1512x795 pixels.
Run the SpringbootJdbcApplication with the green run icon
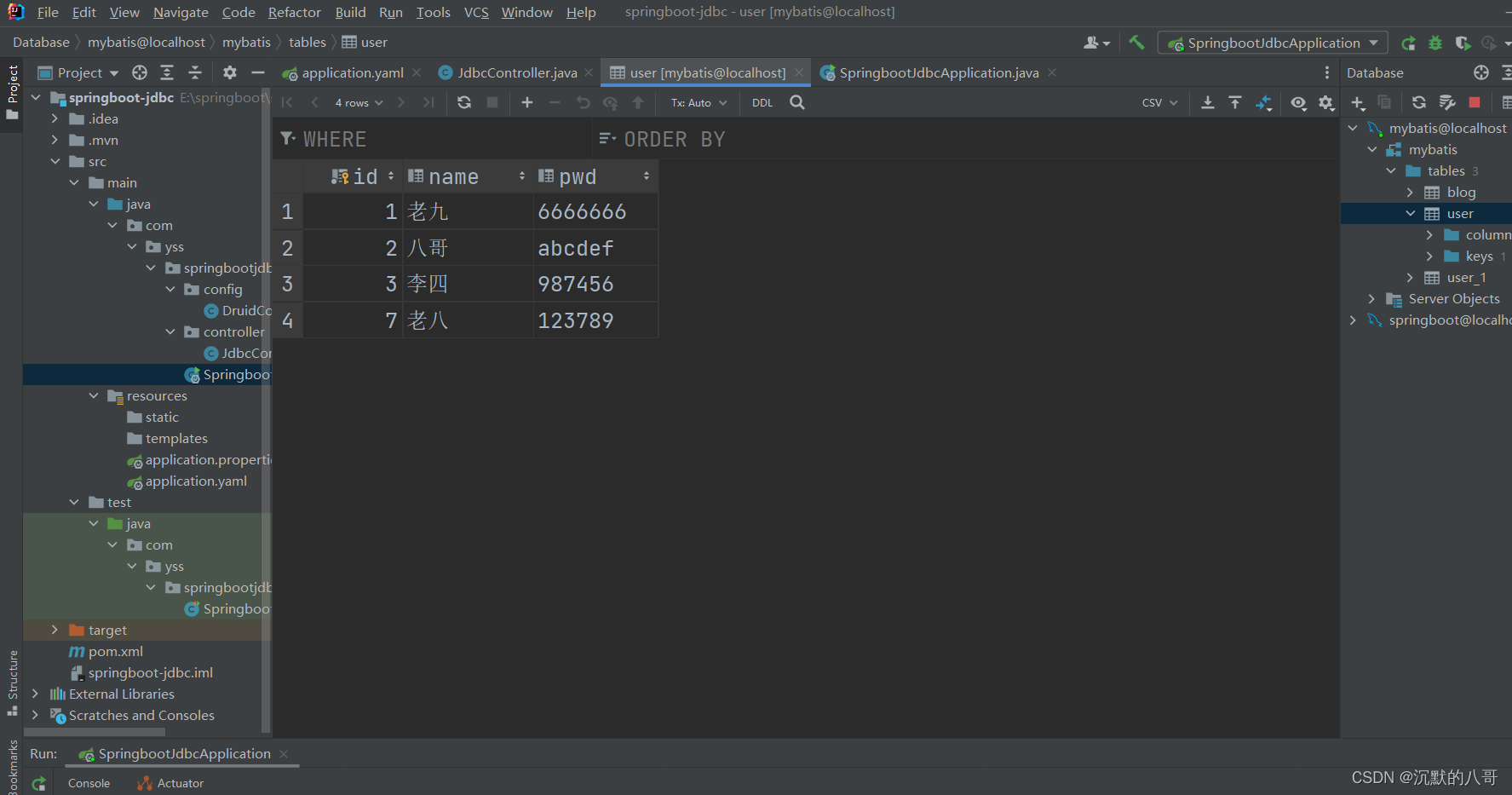click(1407, 42)
